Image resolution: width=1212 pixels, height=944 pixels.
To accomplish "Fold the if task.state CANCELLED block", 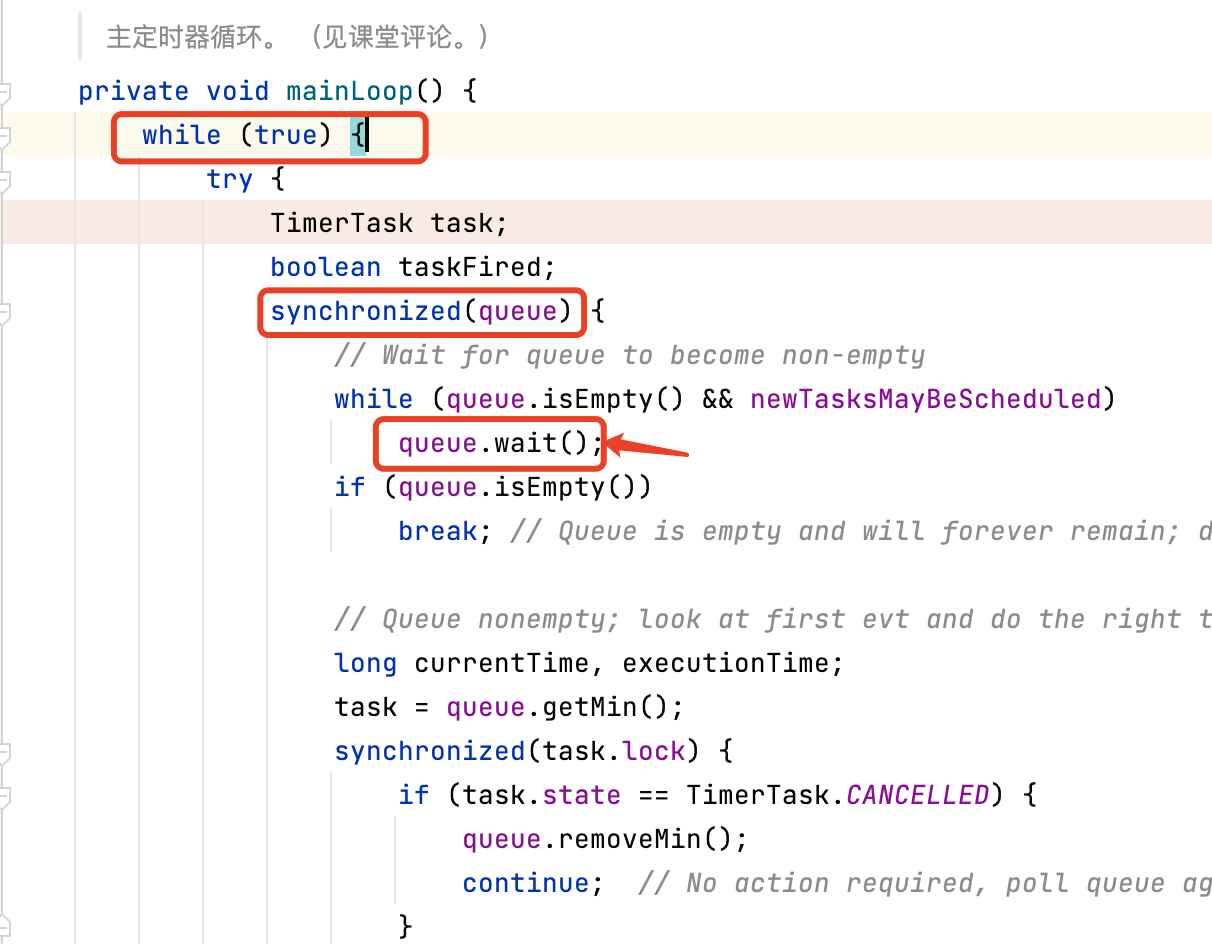I will coord(4,796).
